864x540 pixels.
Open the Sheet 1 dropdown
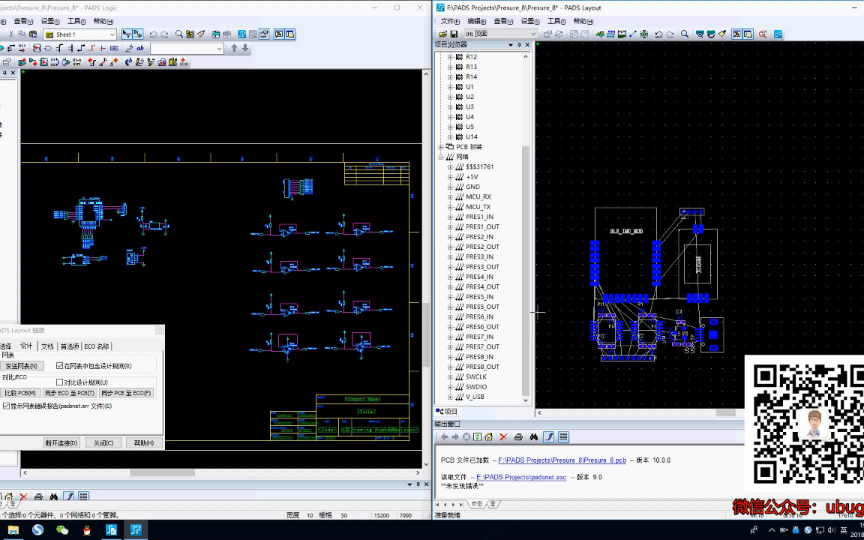coord(111,34)
